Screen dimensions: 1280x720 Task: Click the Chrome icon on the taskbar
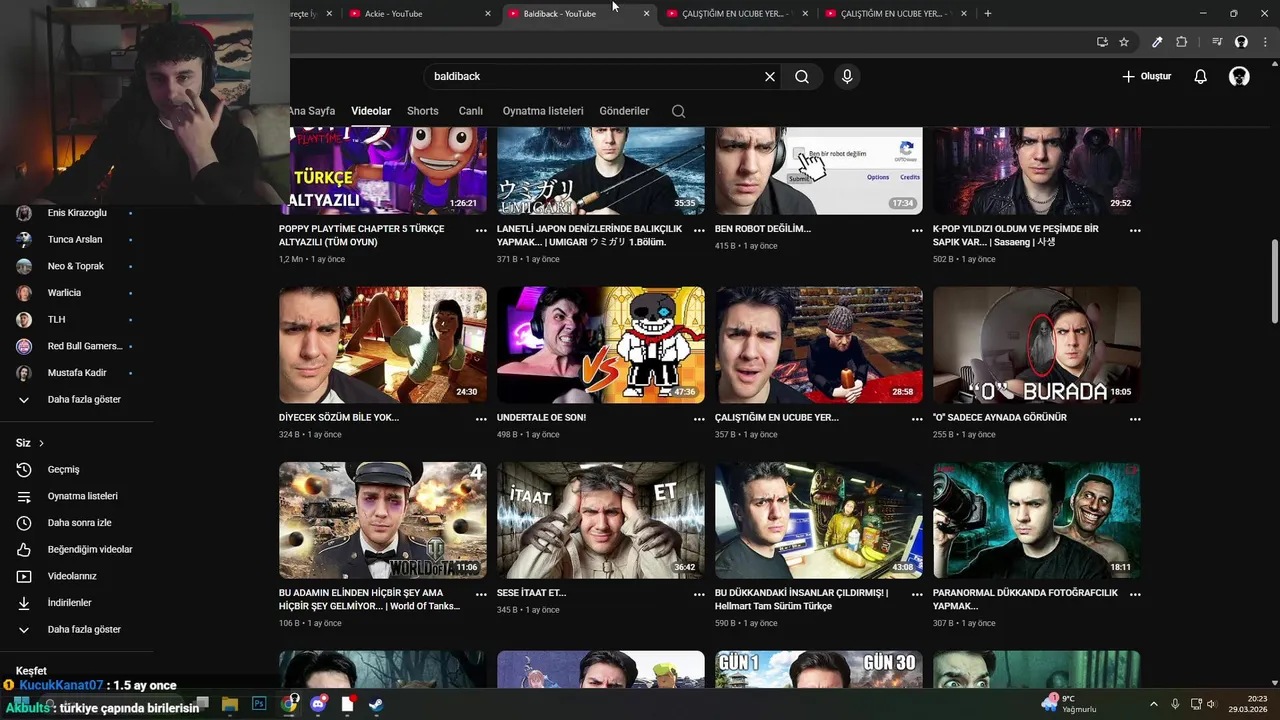click(289, 704)
